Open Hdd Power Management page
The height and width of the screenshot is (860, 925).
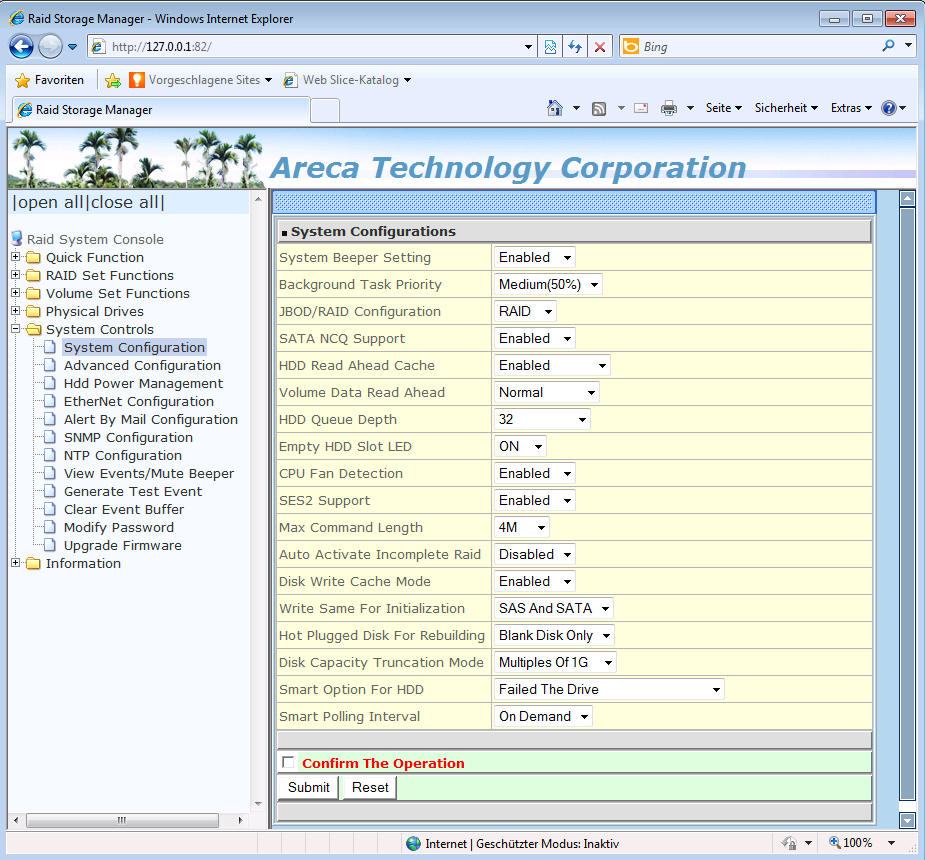[x=143, y=383]
